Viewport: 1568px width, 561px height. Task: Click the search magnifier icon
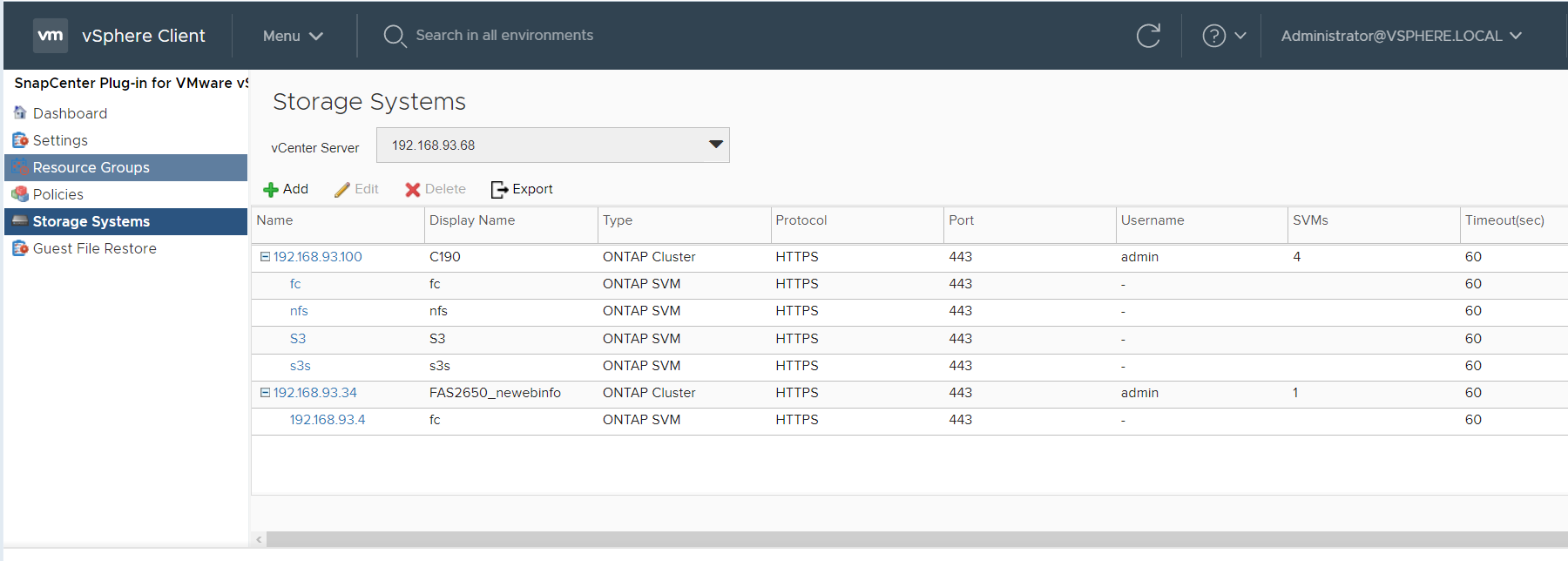(395, 36)
